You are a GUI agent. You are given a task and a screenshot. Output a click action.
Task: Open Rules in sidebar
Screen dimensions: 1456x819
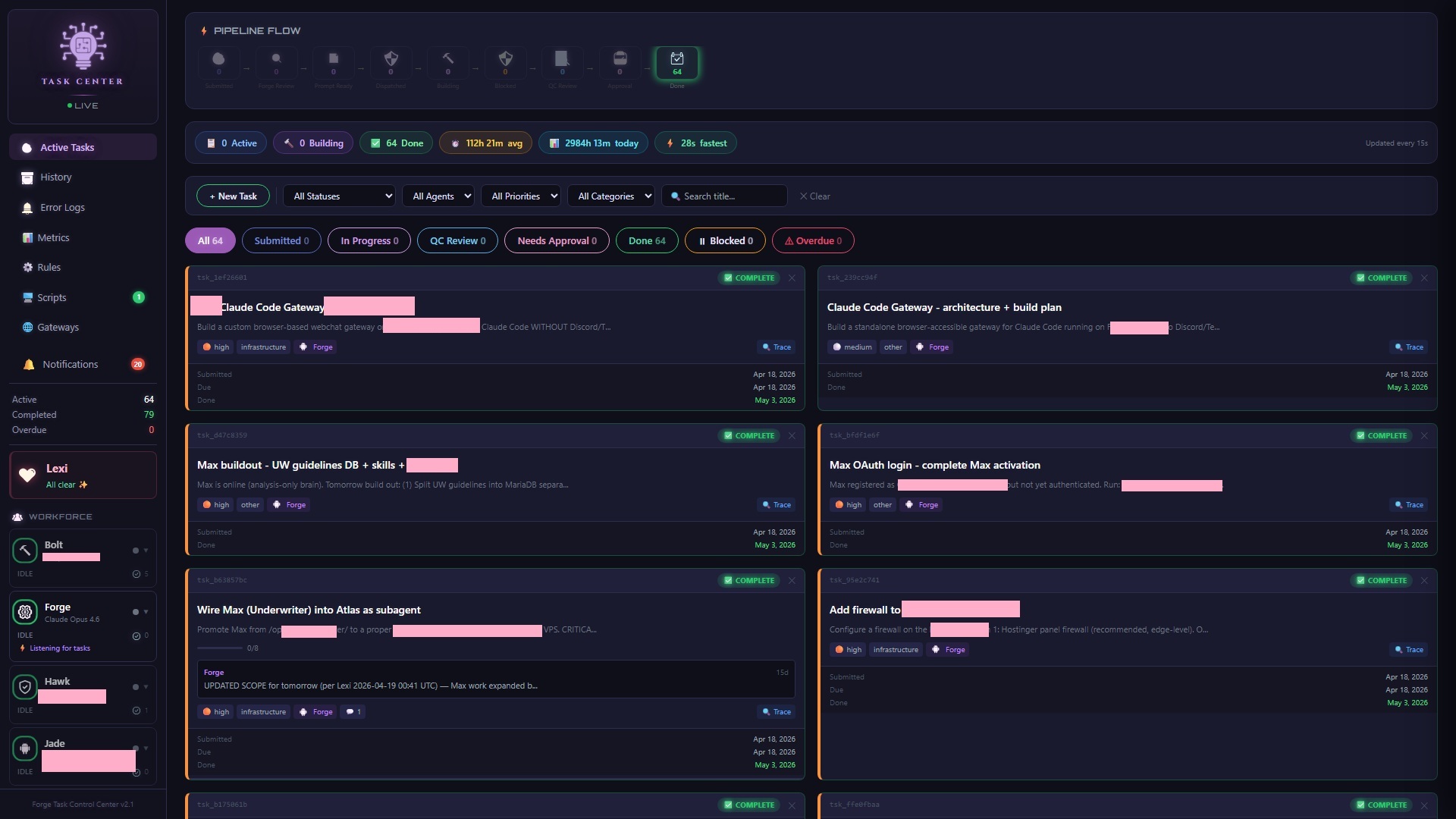coord(83,268)
